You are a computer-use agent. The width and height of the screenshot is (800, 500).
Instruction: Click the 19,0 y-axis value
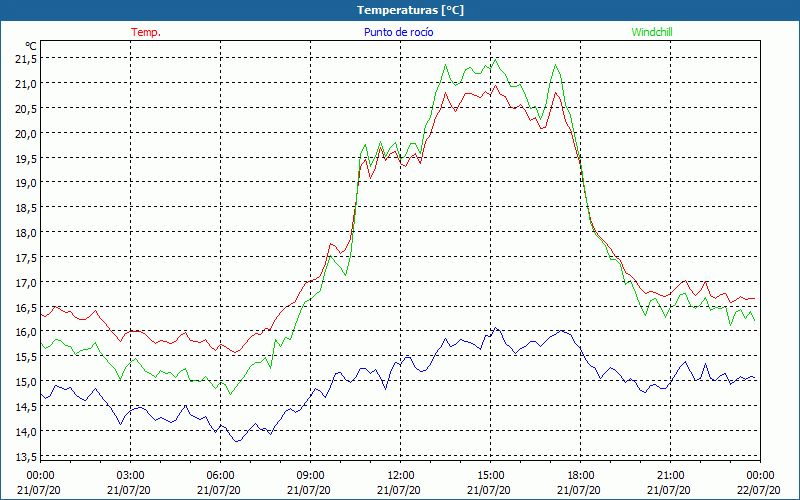(x=26, y=183)
